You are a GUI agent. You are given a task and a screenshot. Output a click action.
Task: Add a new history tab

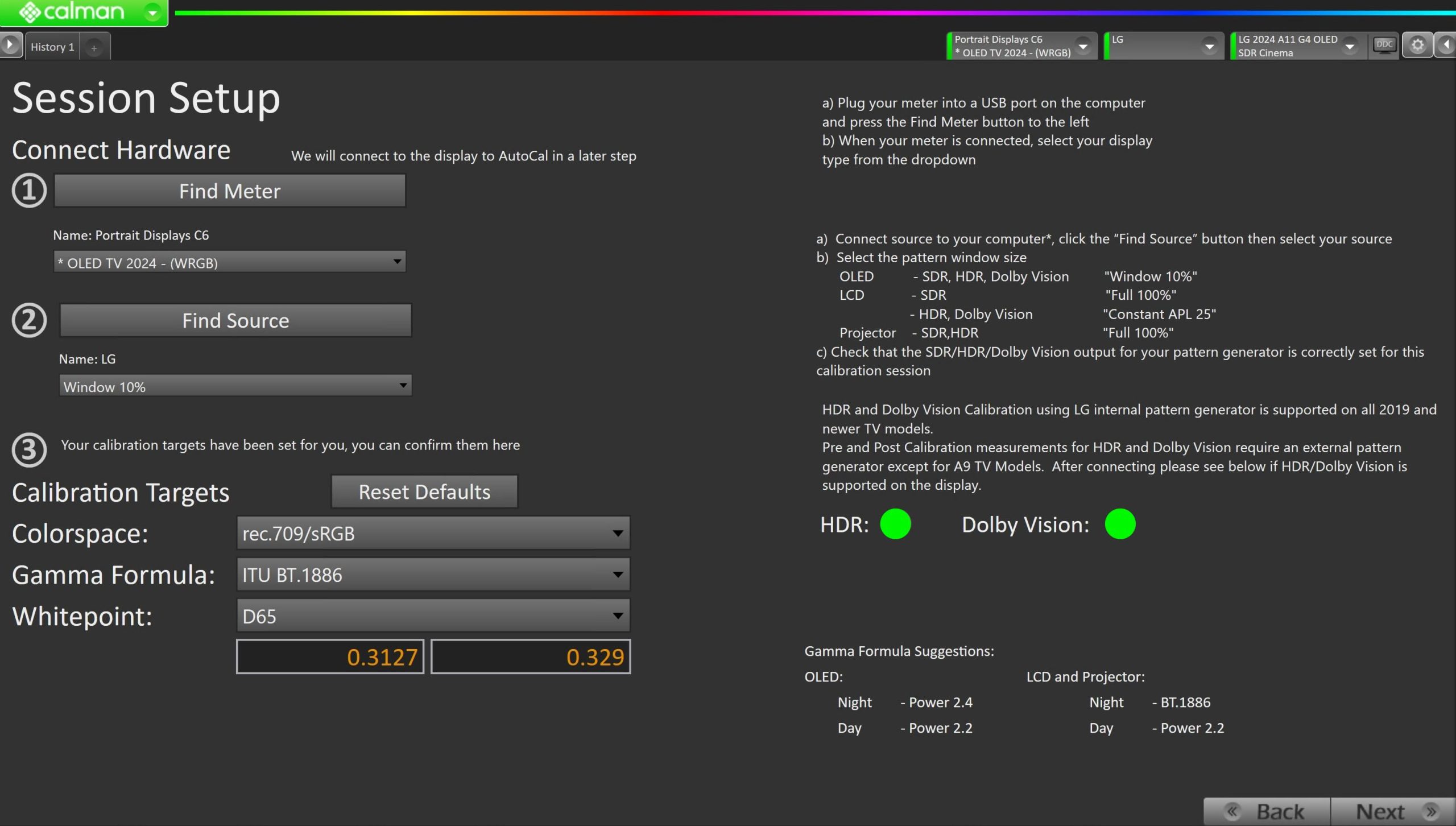94,48
